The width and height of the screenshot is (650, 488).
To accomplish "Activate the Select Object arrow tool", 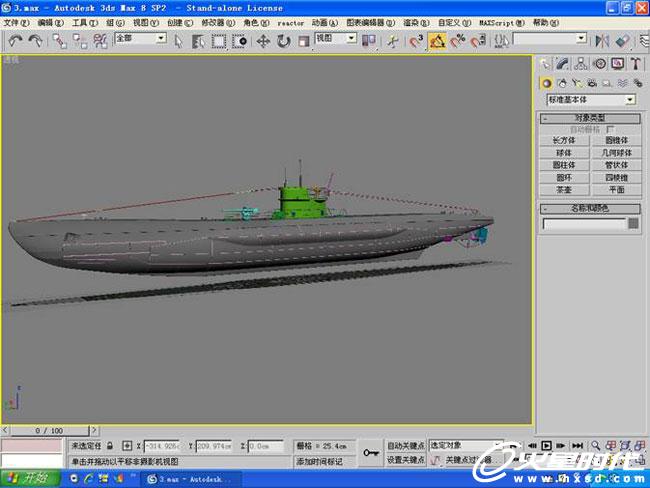I will 178,41.
